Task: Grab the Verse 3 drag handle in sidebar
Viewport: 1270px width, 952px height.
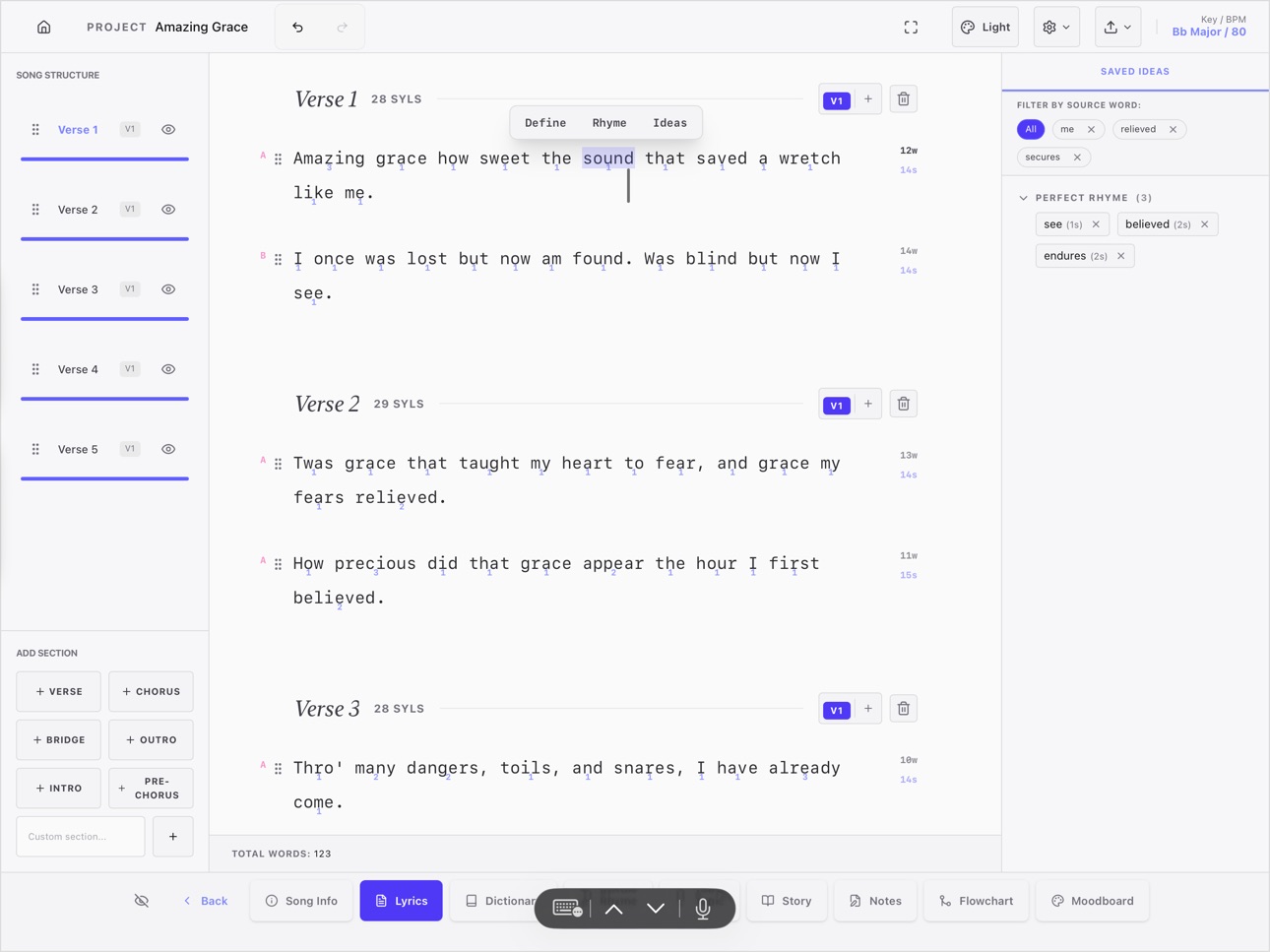Action: click(35, 289)
